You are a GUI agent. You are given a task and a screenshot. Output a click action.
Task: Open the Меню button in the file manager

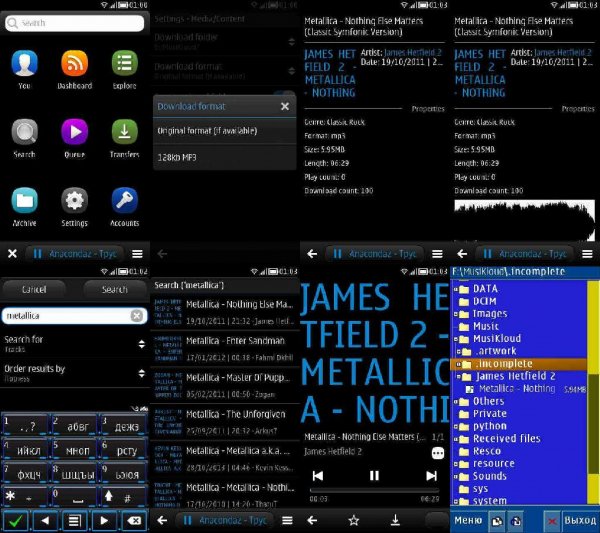click(x=468, y=520)
